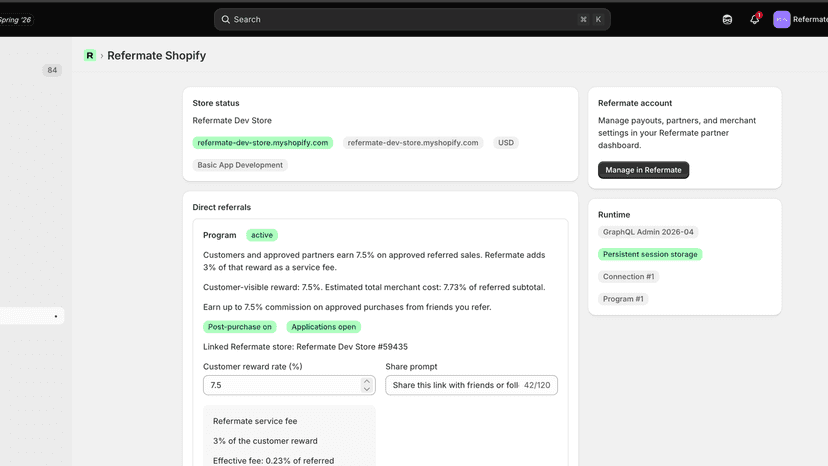Screen dimensions: 828x466
Task: Click the green refermate-dev-store.myshopify.com badge
Action: (x=262, y=143)
